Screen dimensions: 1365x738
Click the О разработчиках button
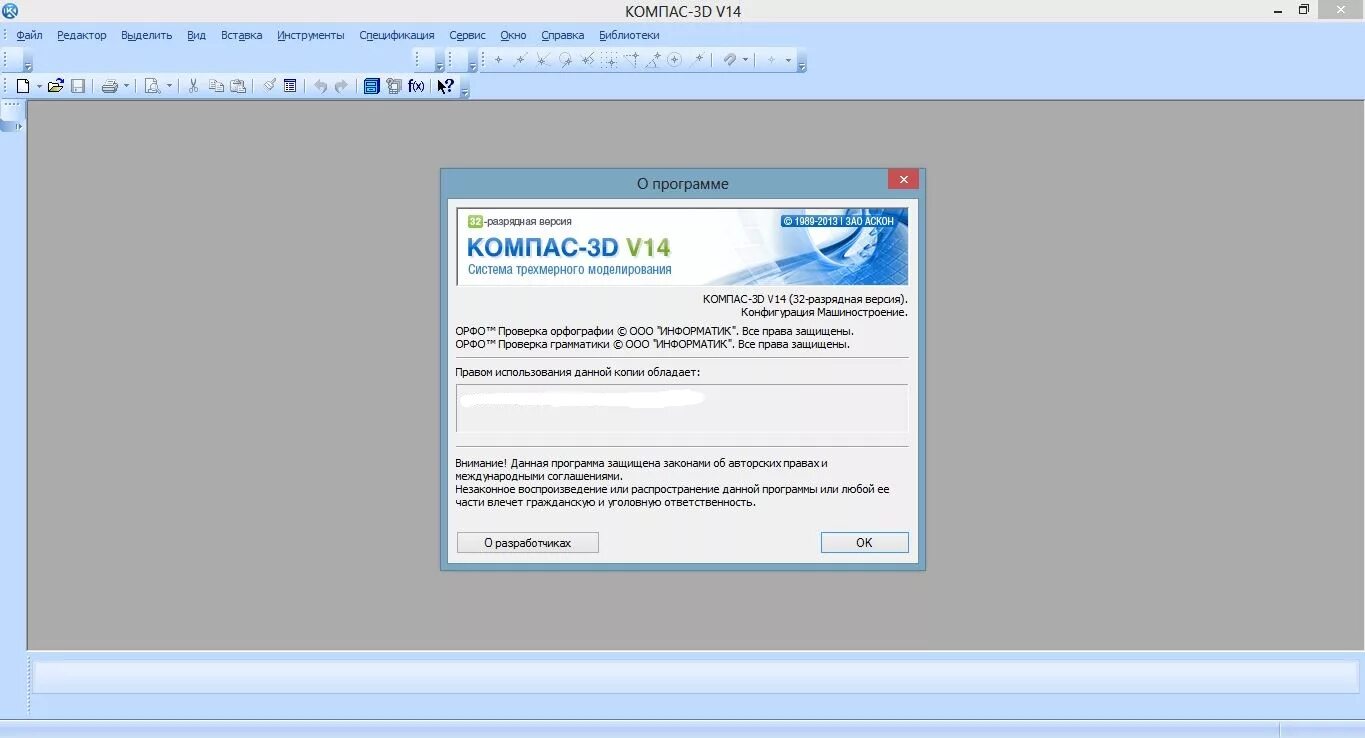(528, 542)
